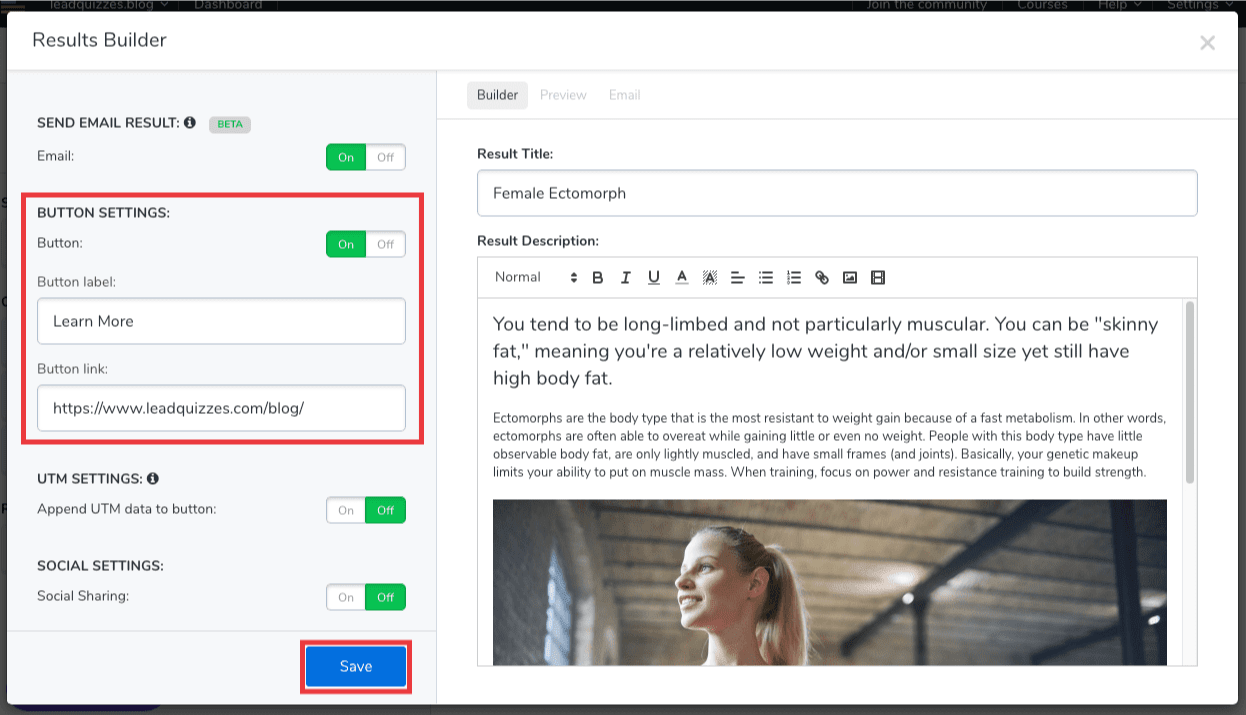Click info icon beside Send Email Result
This screenshot has height=715, width=1246.
click(x=190, y=122)
